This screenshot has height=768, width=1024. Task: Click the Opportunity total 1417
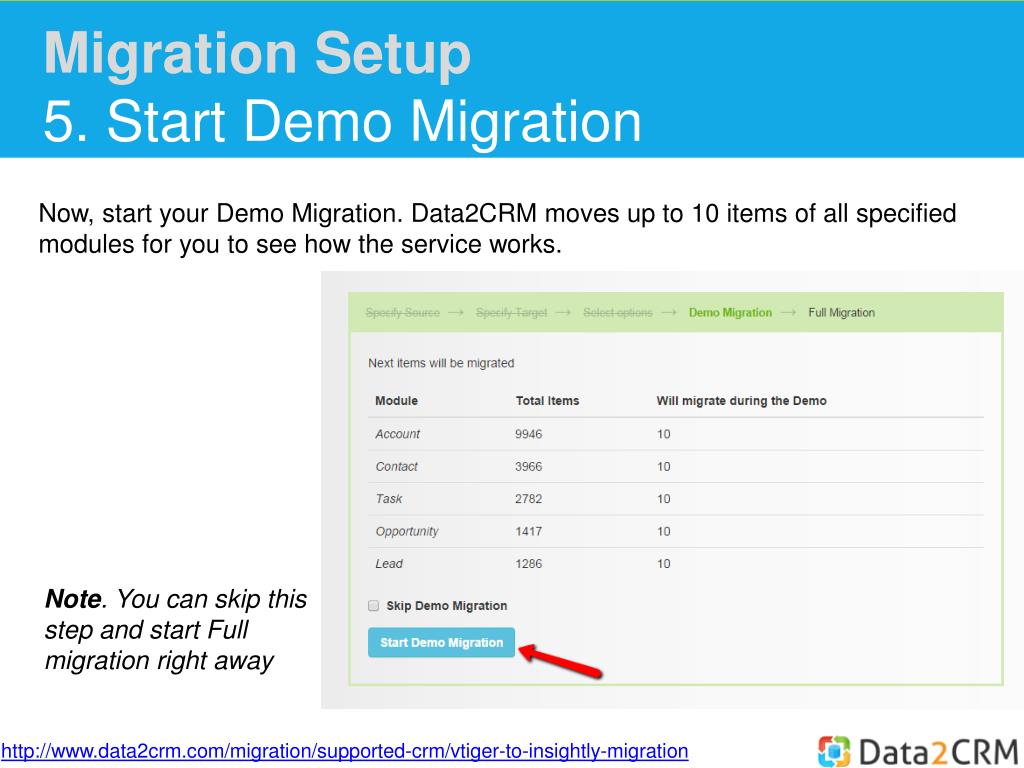[x=528, y=532]
